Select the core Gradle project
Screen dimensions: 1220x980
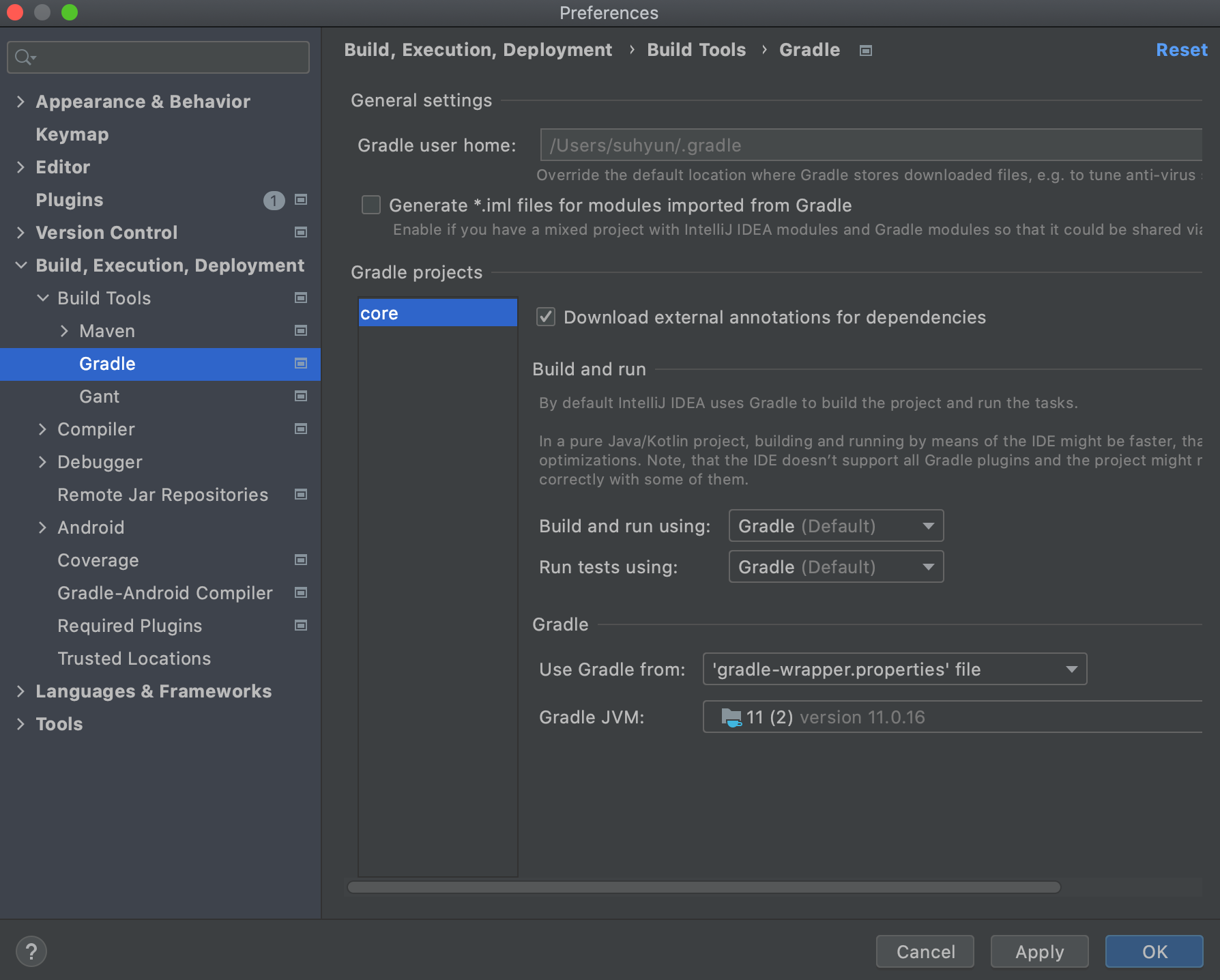(x=437, y=313)
